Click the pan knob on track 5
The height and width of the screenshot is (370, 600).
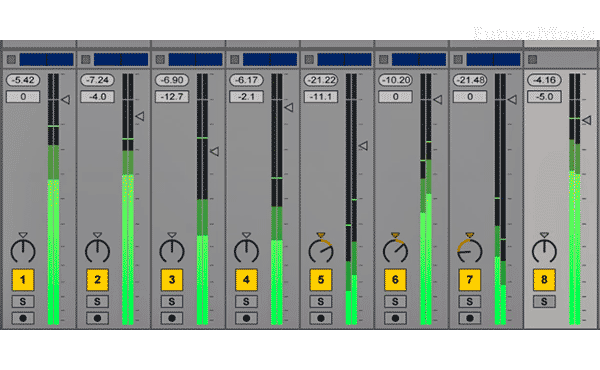[x=321, y=251]
